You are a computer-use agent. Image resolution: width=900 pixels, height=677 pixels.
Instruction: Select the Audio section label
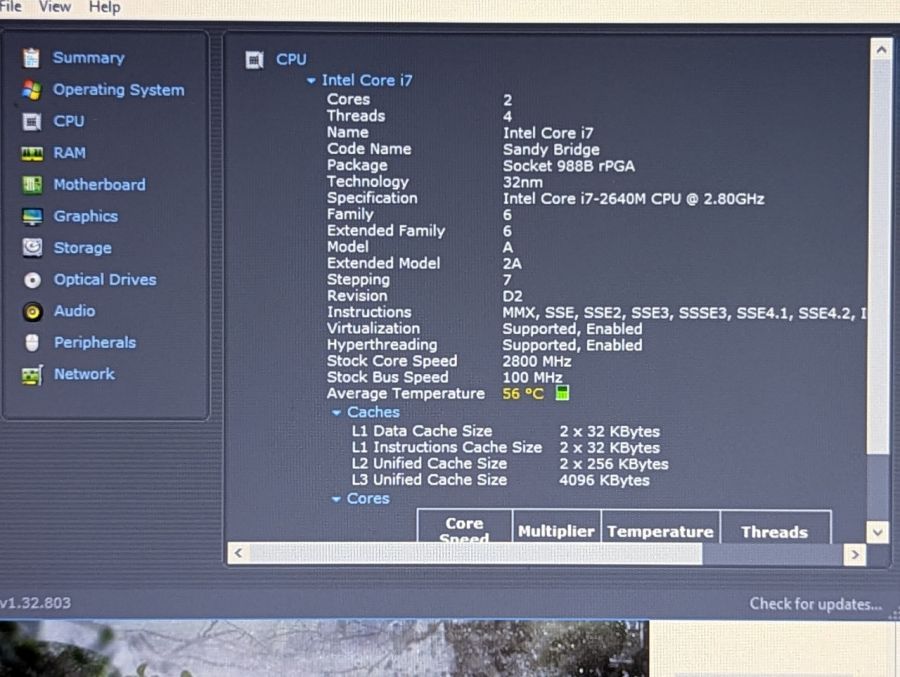(x=75, y=311)
